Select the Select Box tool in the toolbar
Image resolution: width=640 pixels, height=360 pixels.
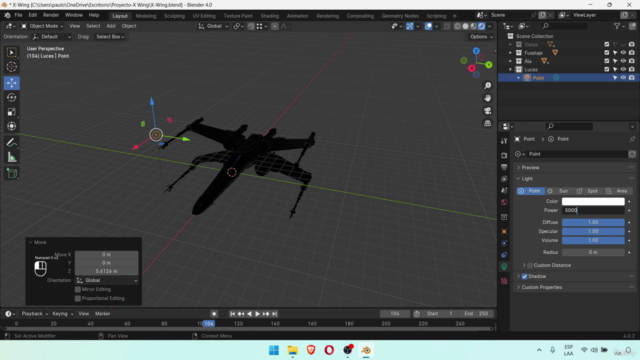(11, 52)
